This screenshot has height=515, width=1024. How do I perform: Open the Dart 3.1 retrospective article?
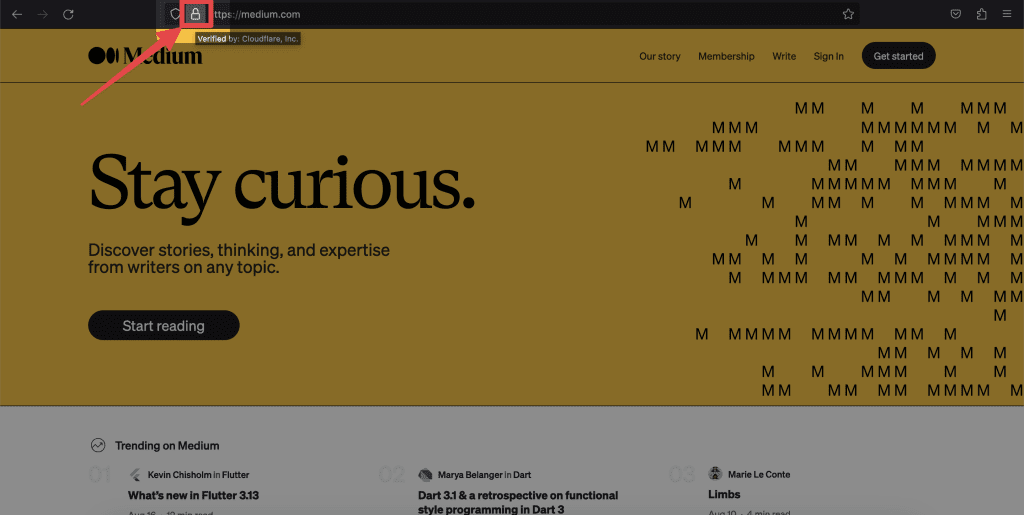pyautogui.click(x=518, y=502)
